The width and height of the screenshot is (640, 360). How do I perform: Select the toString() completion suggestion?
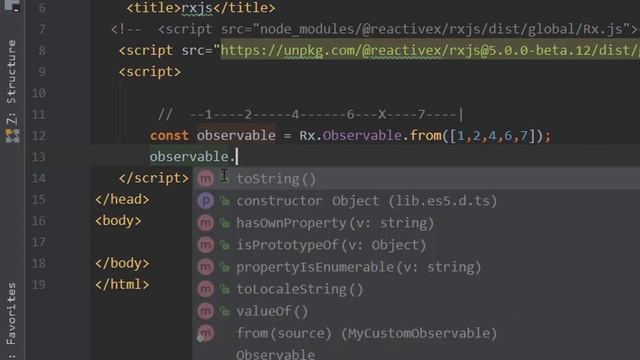point(416,179)
